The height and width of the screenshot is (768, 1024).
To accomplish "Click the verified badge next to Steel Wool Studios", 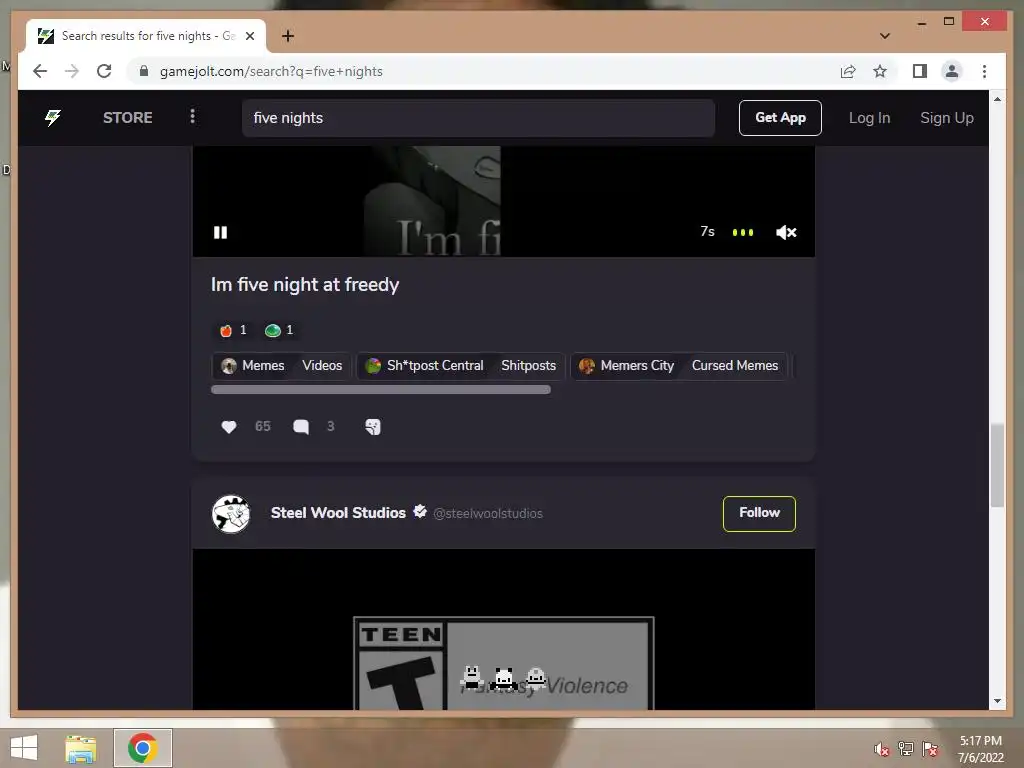I will point(420,511).
